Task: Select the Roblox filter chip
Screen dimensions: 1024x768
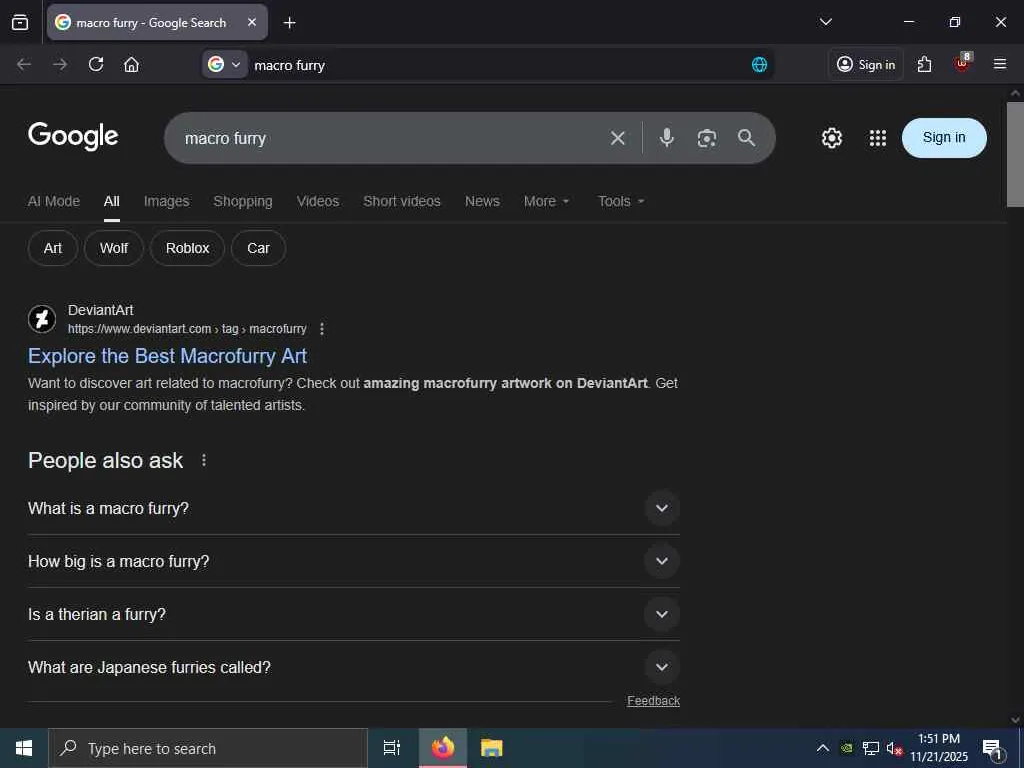Action: pyautogui.click(x=187, y=248)
